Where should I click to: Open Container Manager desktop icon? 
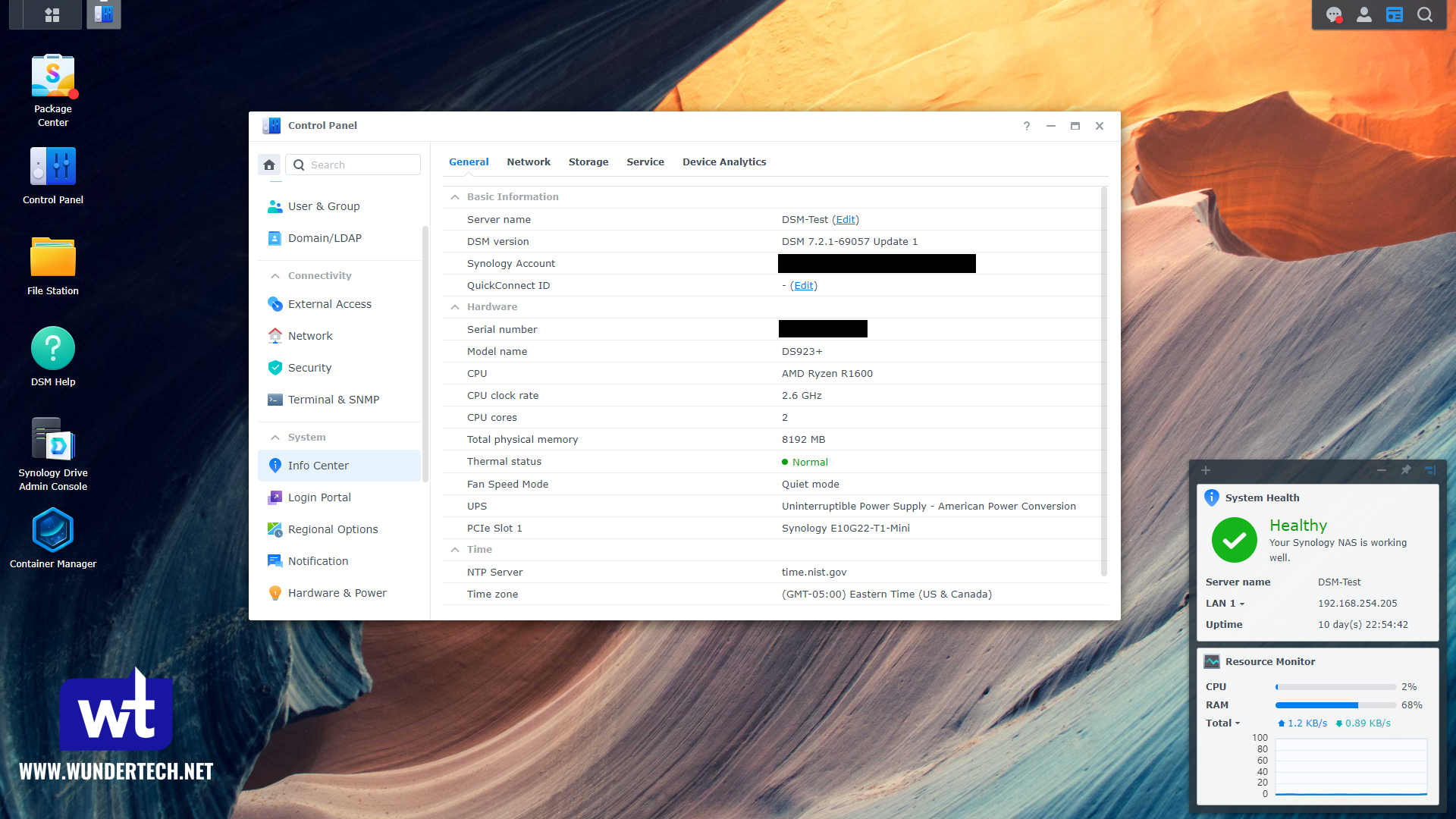[53, 539]
